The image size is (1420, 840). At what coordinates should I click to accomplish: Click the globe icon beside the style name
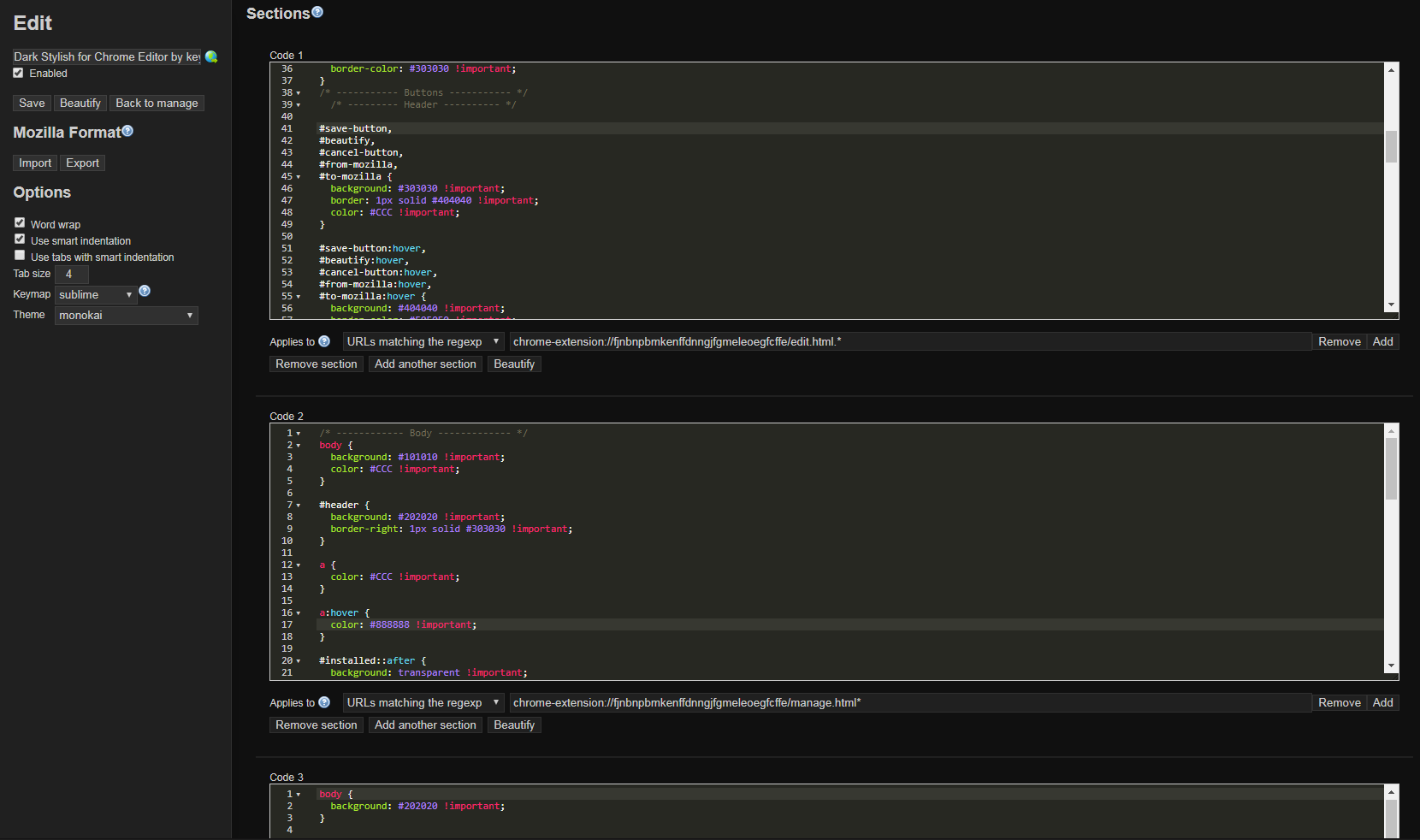[x=210, y=56]
